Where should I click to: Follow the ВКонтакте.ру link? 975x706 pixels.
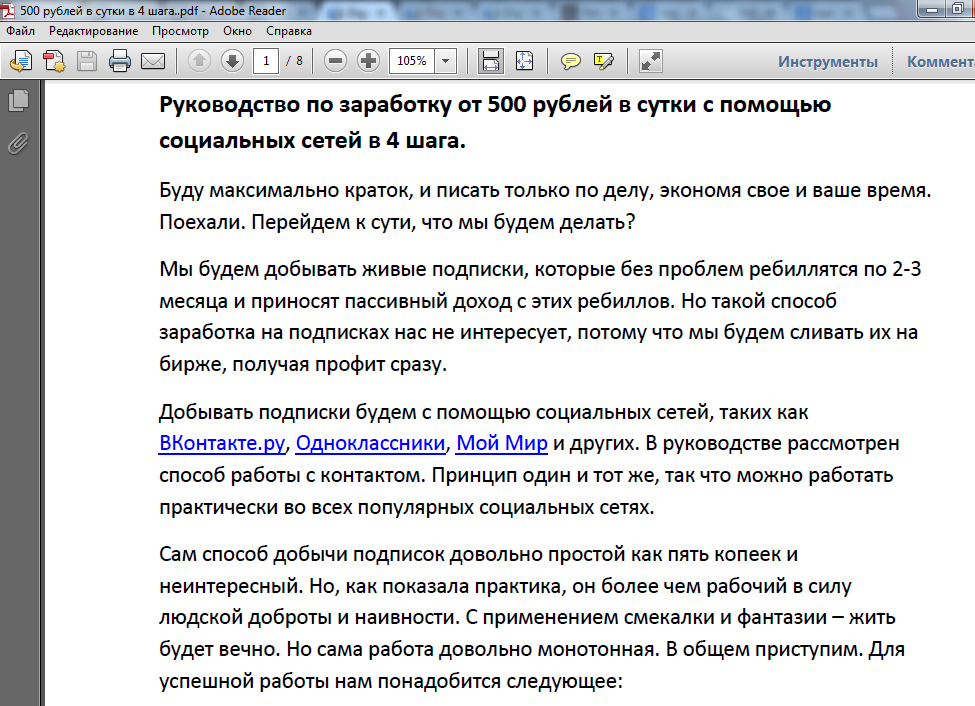pyautogui.click(x=222, y=443)
